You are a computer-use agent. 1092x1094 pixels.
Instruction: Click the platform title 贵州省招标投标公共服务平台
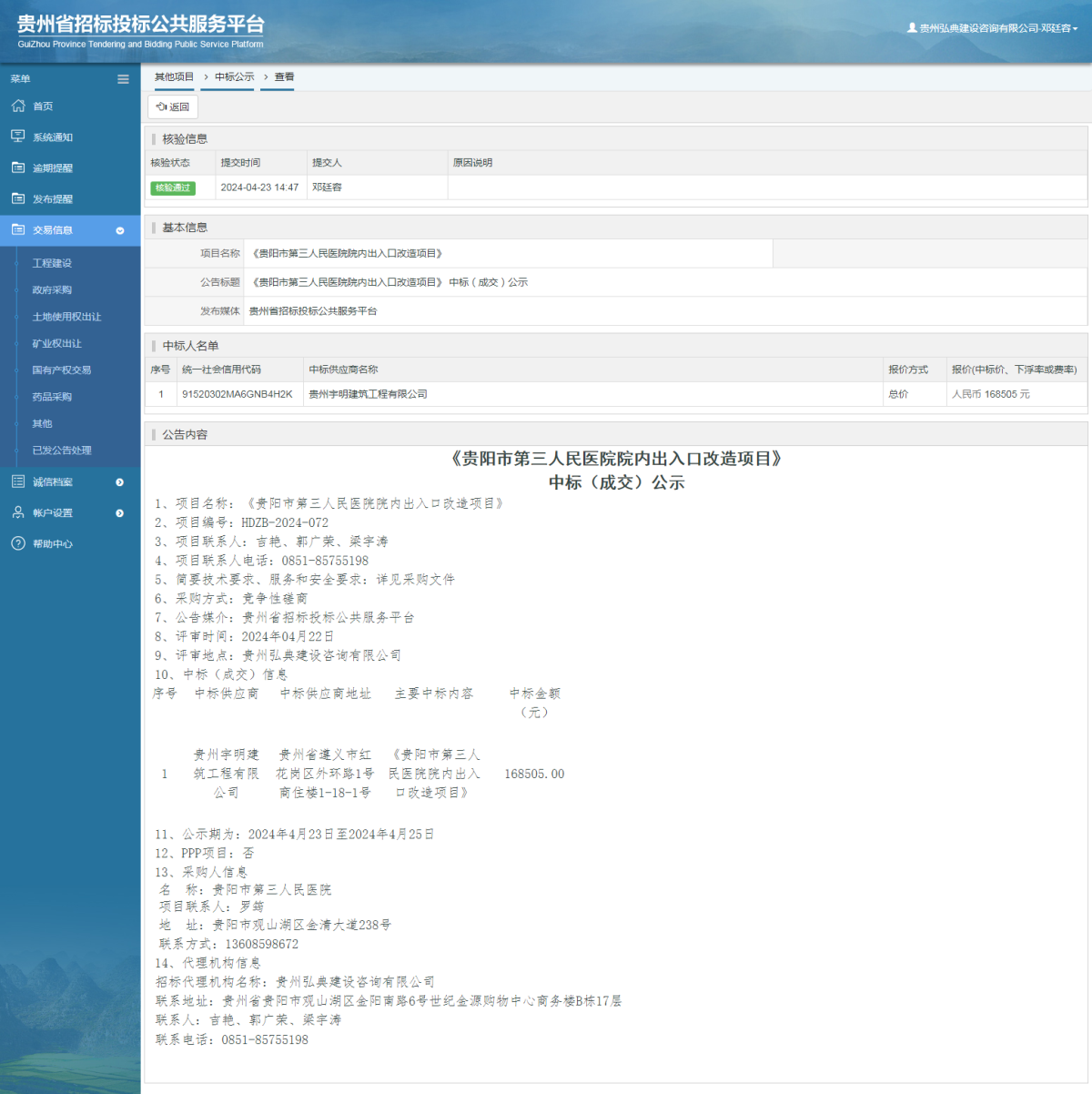coord(141,25)
